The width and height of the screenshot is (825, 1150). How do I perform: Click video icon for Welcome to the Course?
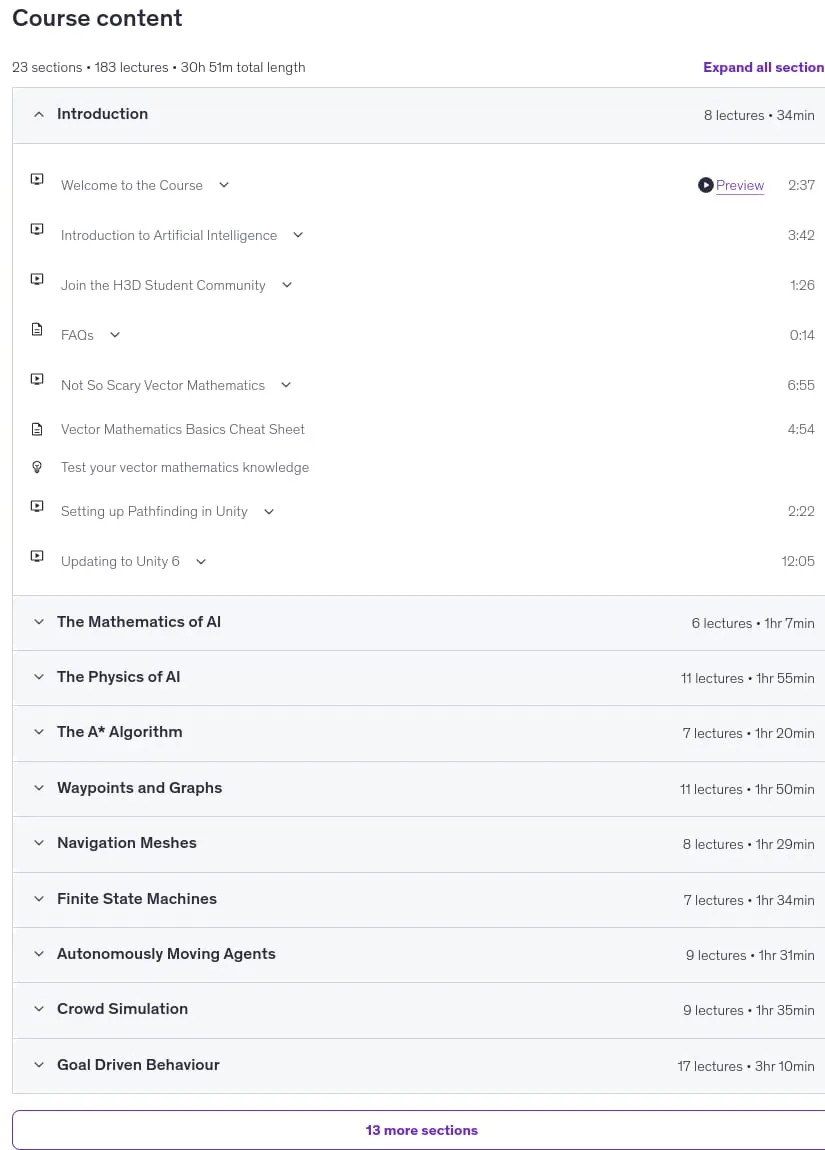pyautogui.click(x=37, y=179)
